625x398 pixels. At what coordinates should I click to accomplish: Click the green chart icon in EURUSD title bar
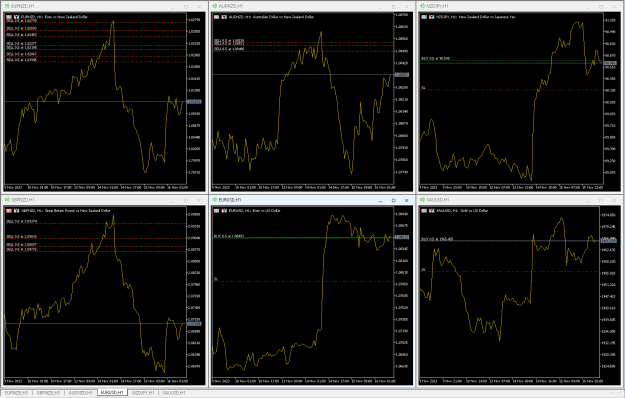(214, 200)
